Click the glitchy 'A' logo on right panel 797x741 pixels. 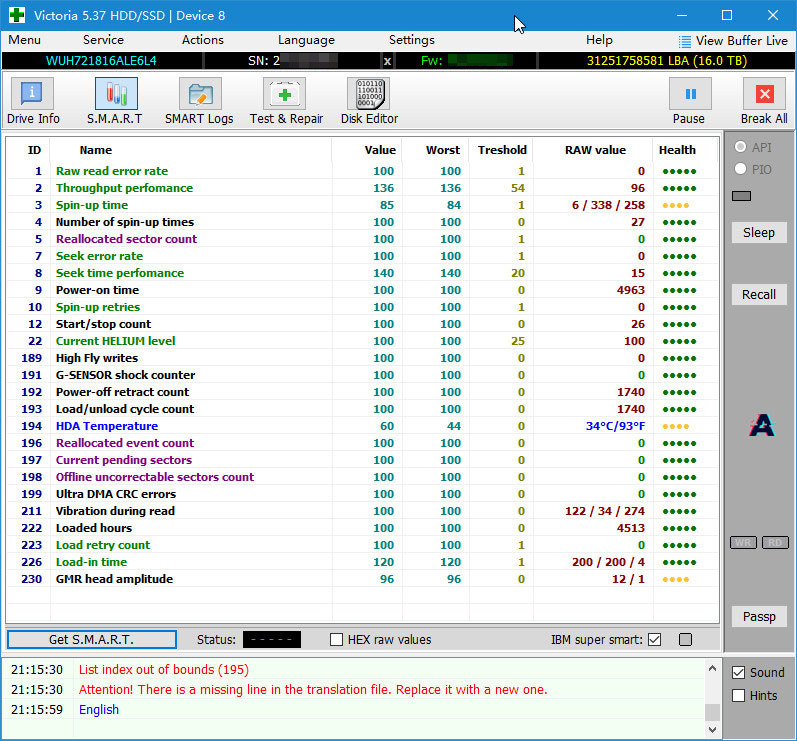(760, 425)
